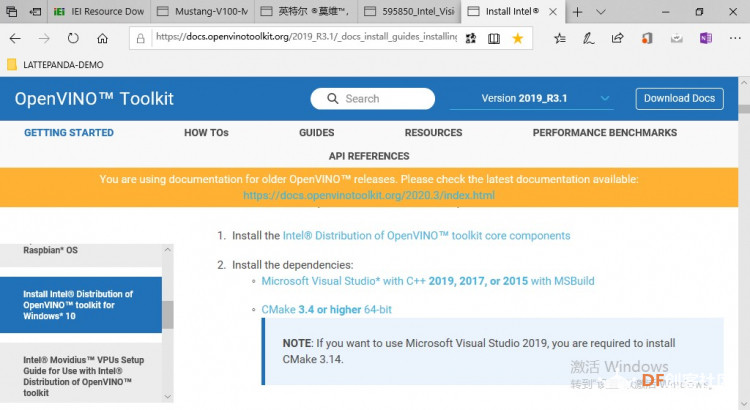Image resolution: width=750 pixels, height=410 pixels.
Task: Open Microsoft Visual Studio with C++ link
Action: tap(428, 281)
